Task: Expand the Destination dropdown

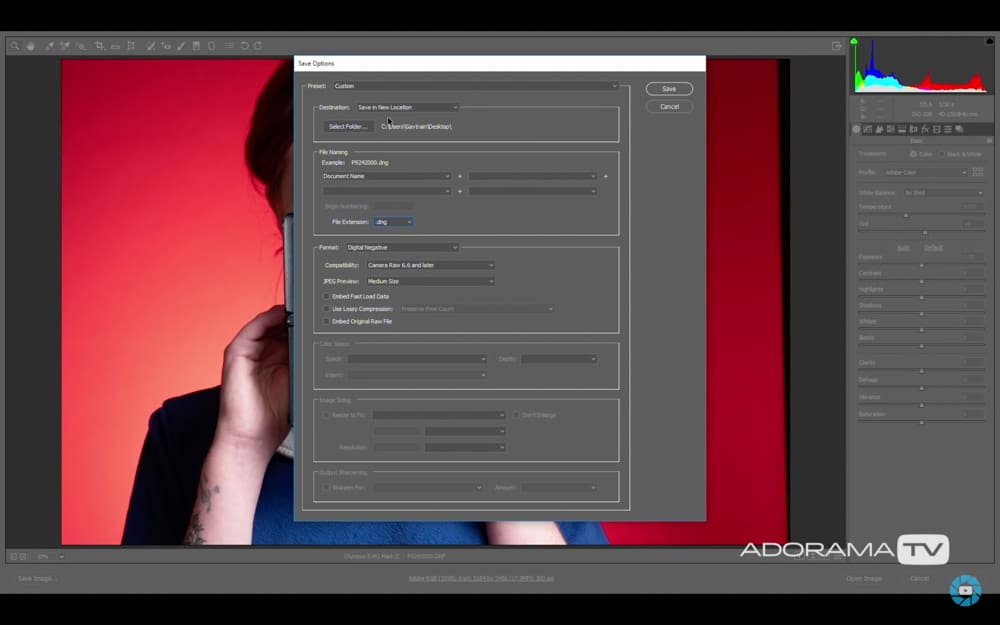Action: 407,107
